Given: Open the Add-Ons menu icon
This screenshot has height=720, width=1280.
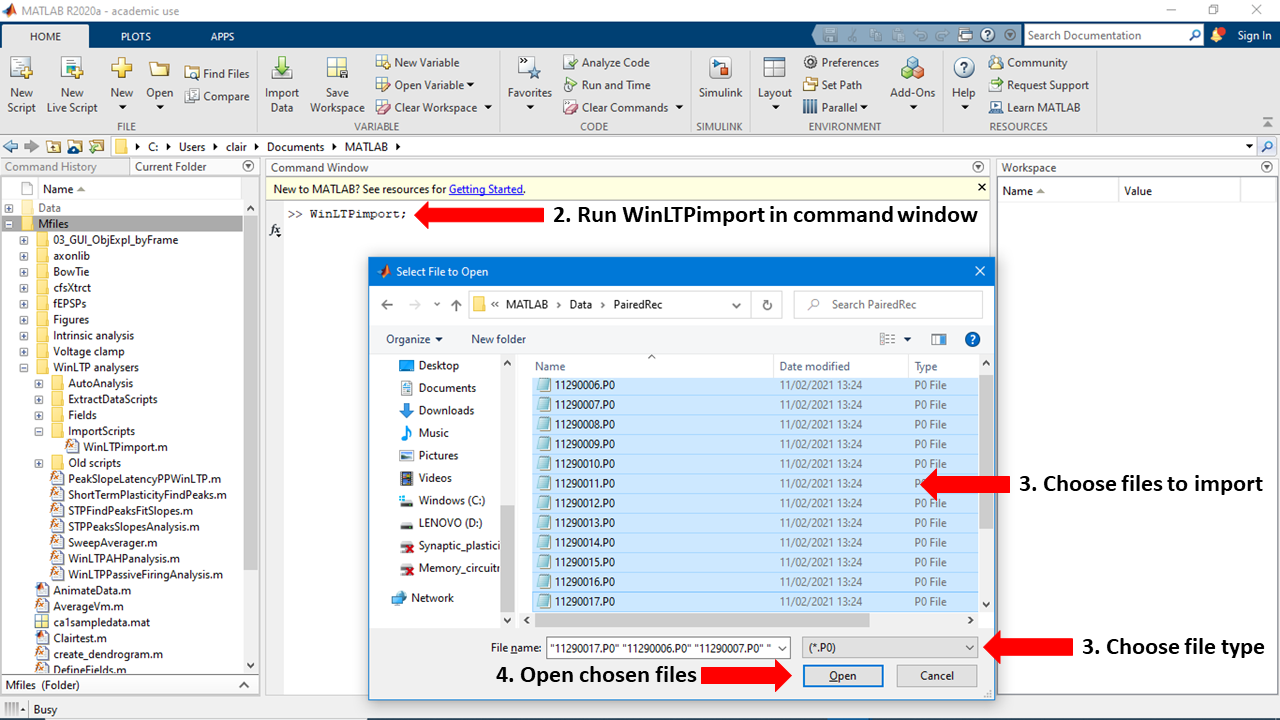Looking at the screenshot, I should (x=912, y=68).
